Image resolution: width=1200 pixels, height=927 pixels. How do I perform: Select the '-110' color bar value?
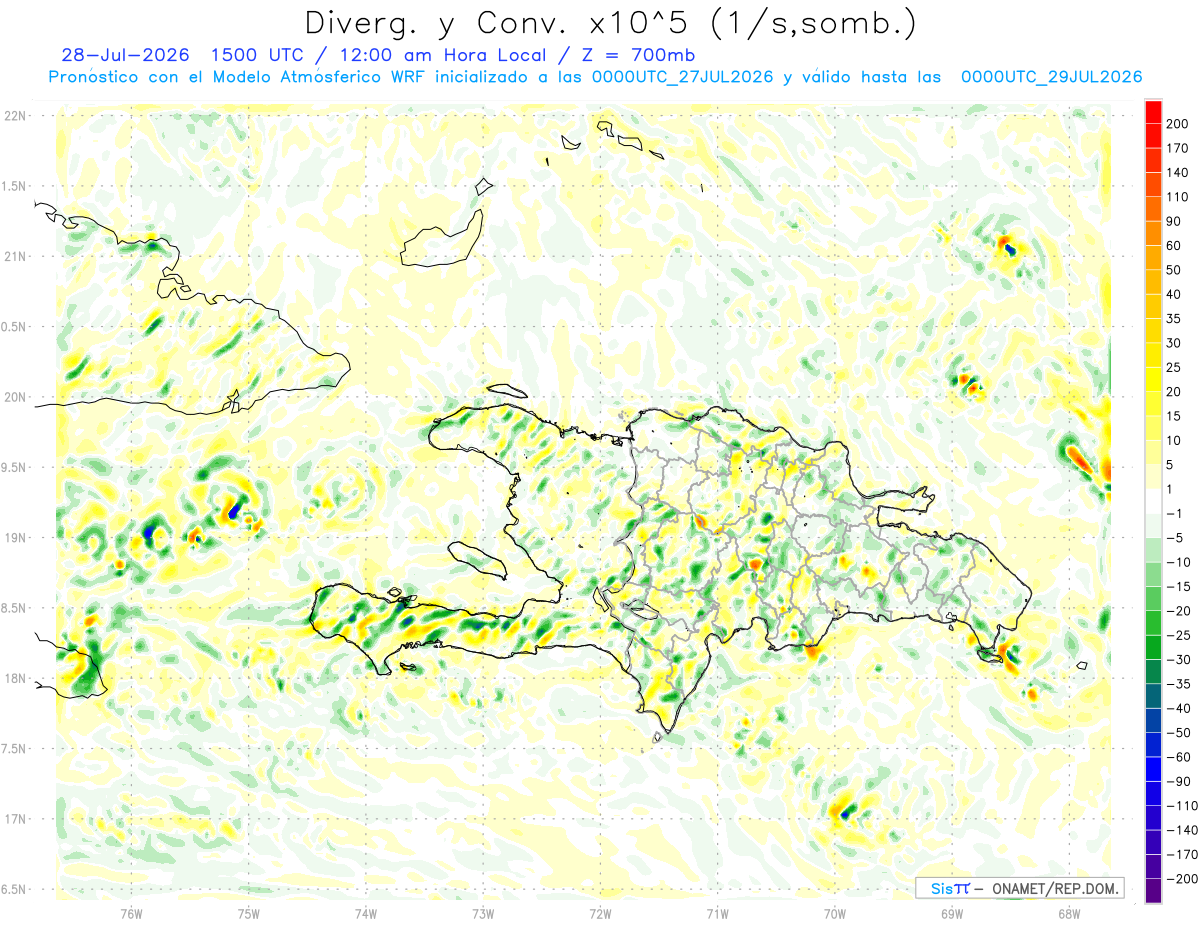[1184, 806]
